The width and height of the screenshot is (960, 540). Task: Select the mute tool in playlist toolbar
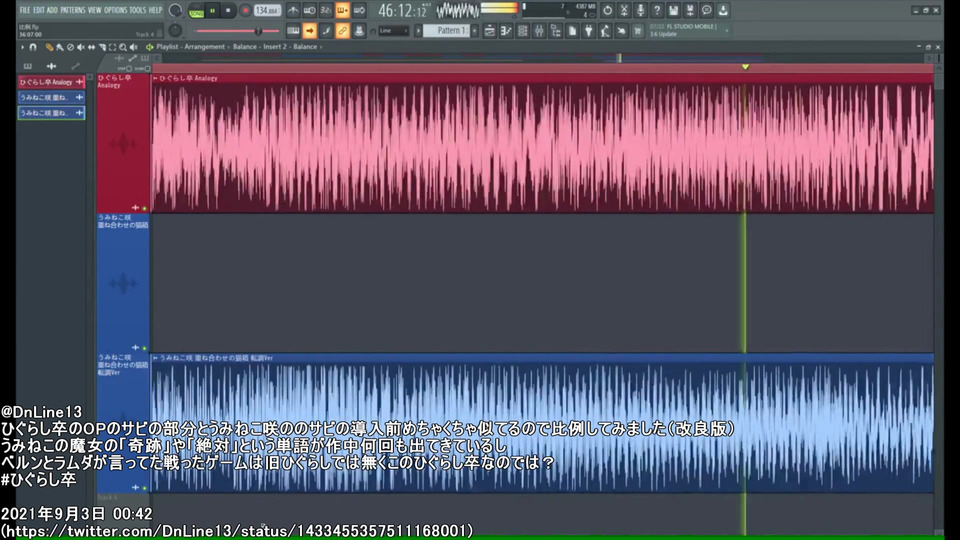(81, 47)
